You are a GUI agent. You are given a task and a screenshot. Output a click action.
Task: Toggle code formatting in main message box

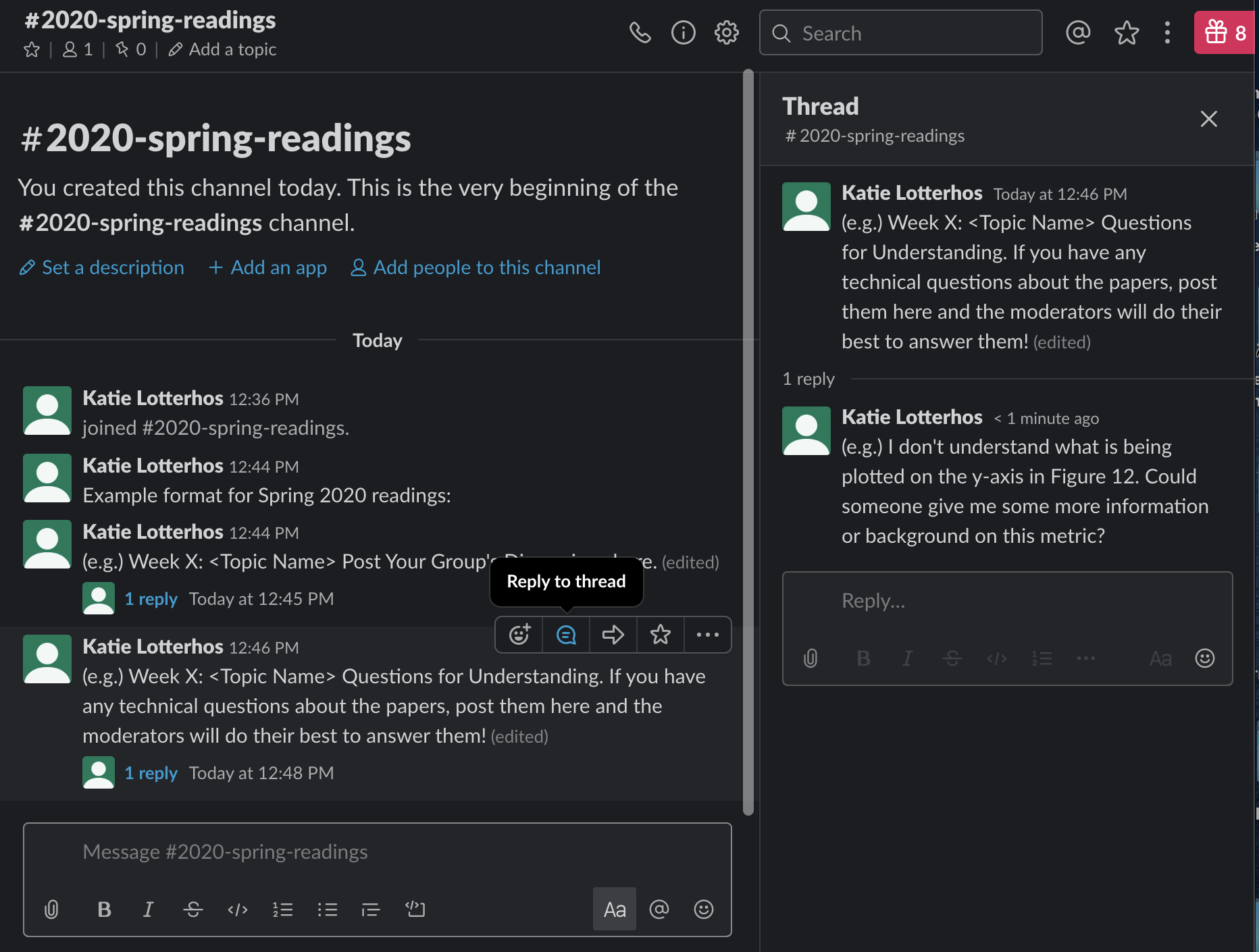click(x=238, y=909)
